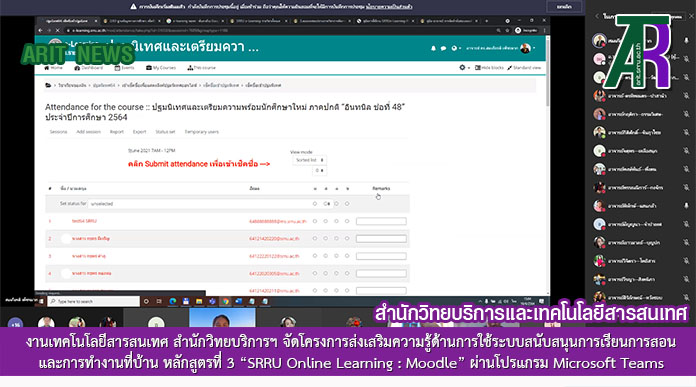Click test54 SRRU student name link
This screenshot has height=387, width=696.
tap(84, 221)
